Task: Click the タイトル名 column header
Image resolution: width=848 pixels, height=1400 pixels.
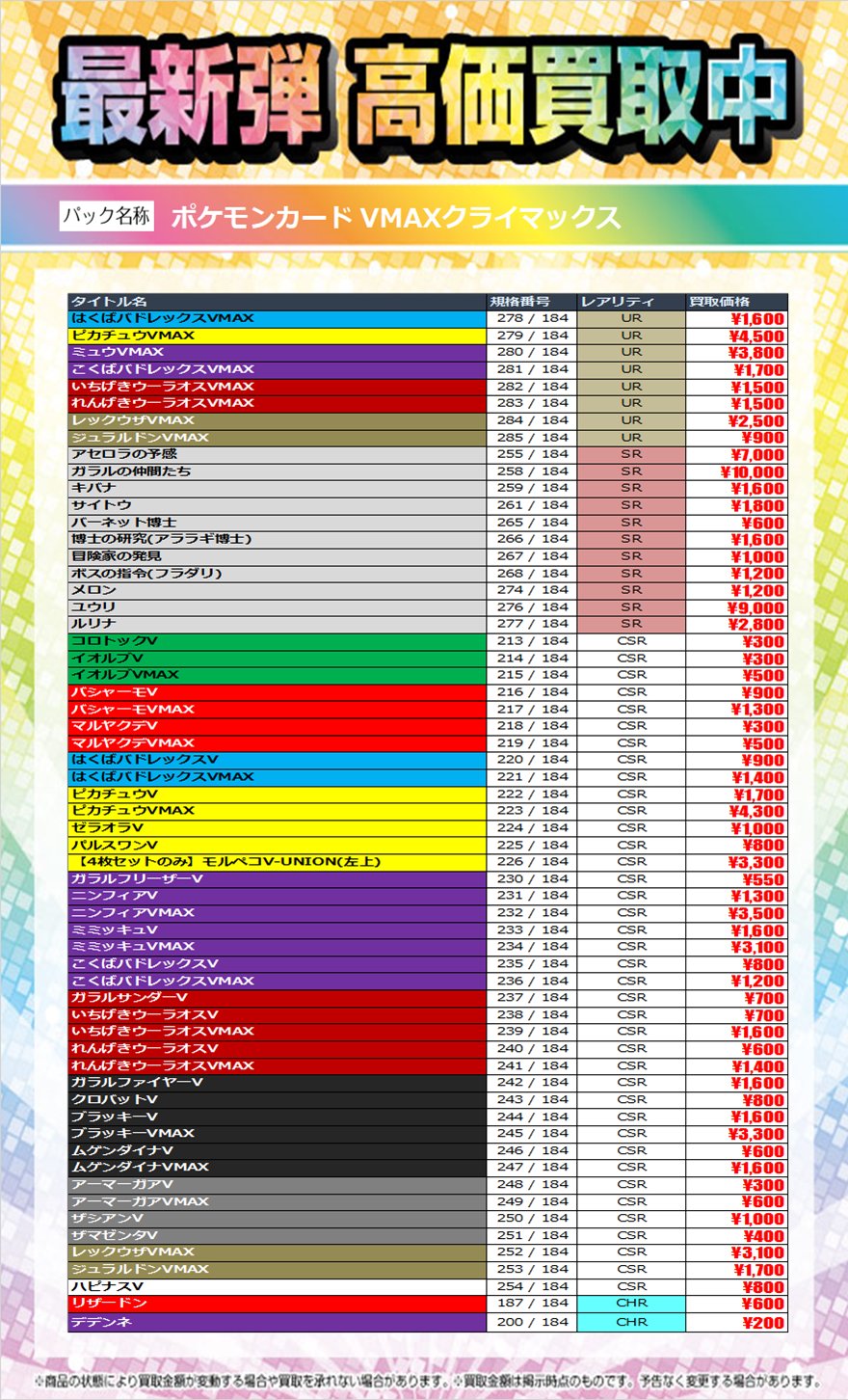Action: click(x=278, y=302)
